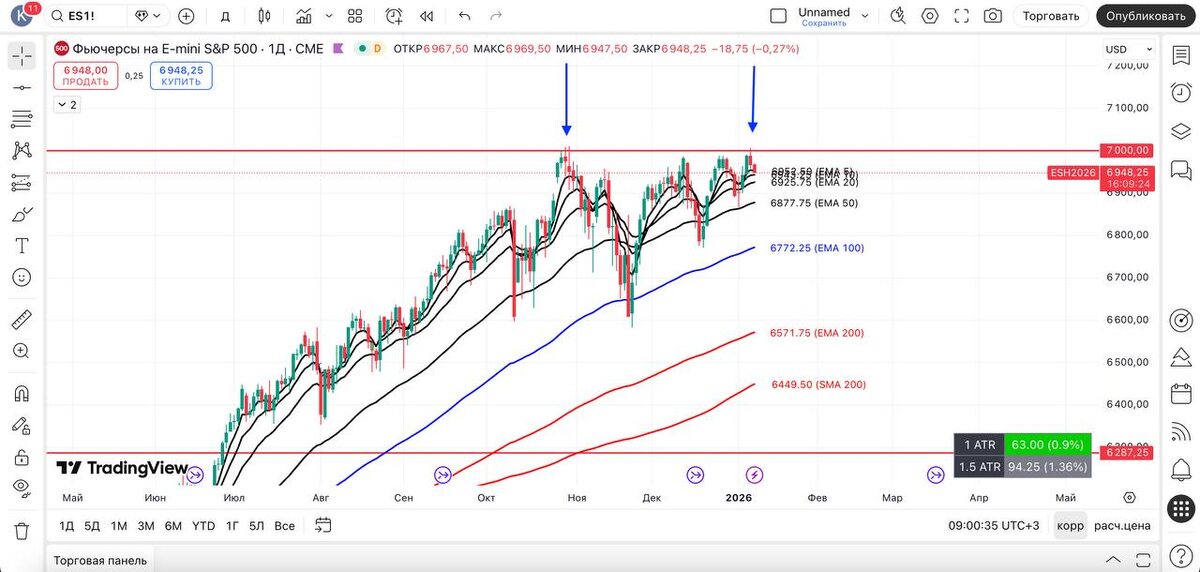This screenshot has width=1200, height=572.
Task: Open the trend line tools
Action: [21, 88]
